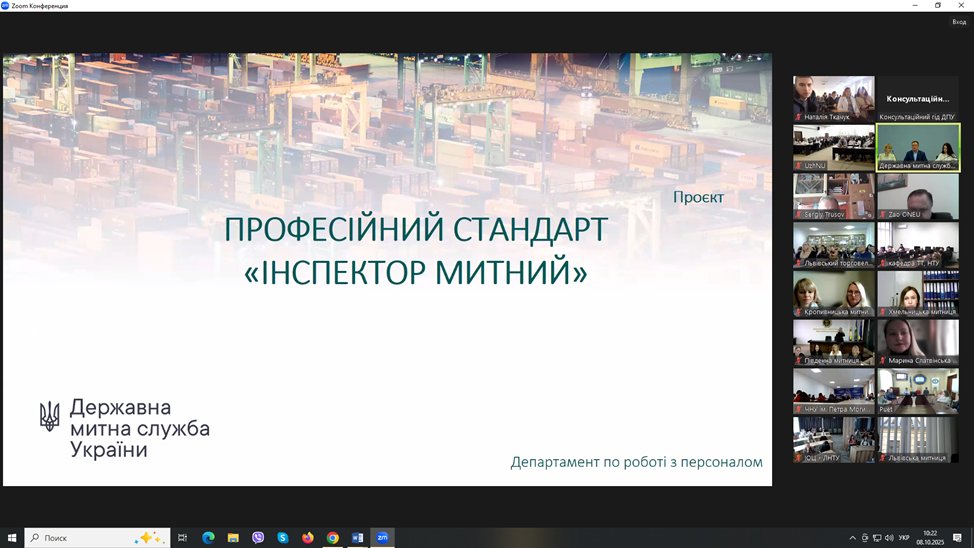Expand hidden system tray icons chevron

pos(853,538)
